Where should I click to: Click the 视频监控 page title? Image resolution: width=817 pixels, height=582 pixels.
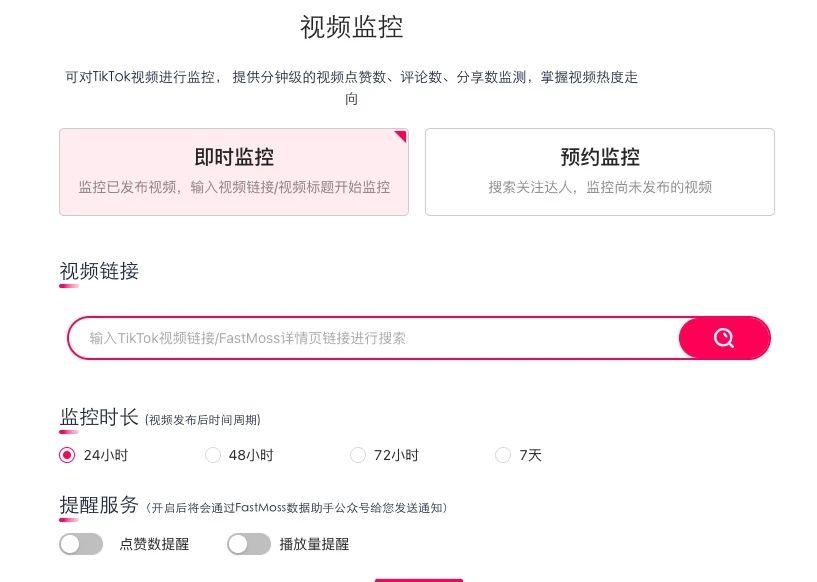point(351,27)
